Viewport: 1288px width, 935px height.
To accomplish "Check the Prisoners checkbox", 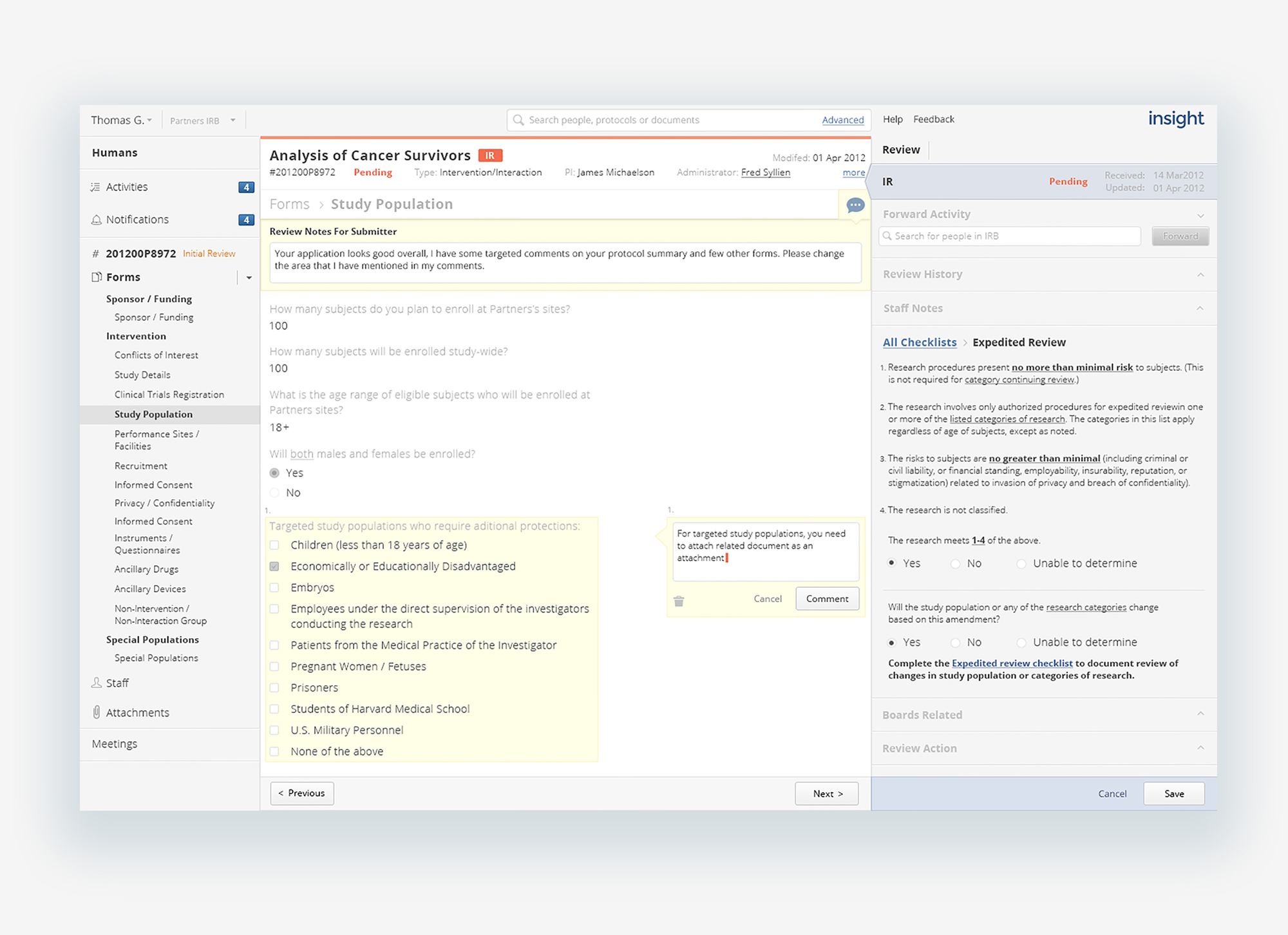I will pyautogui.click(x=274, y=688).
